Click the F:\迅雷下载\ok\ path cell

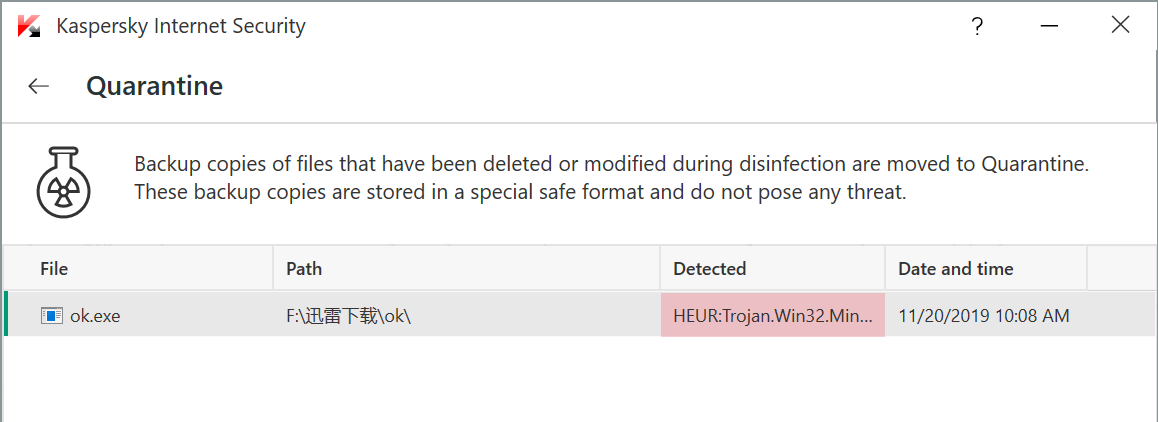click(x=467, y=316)
